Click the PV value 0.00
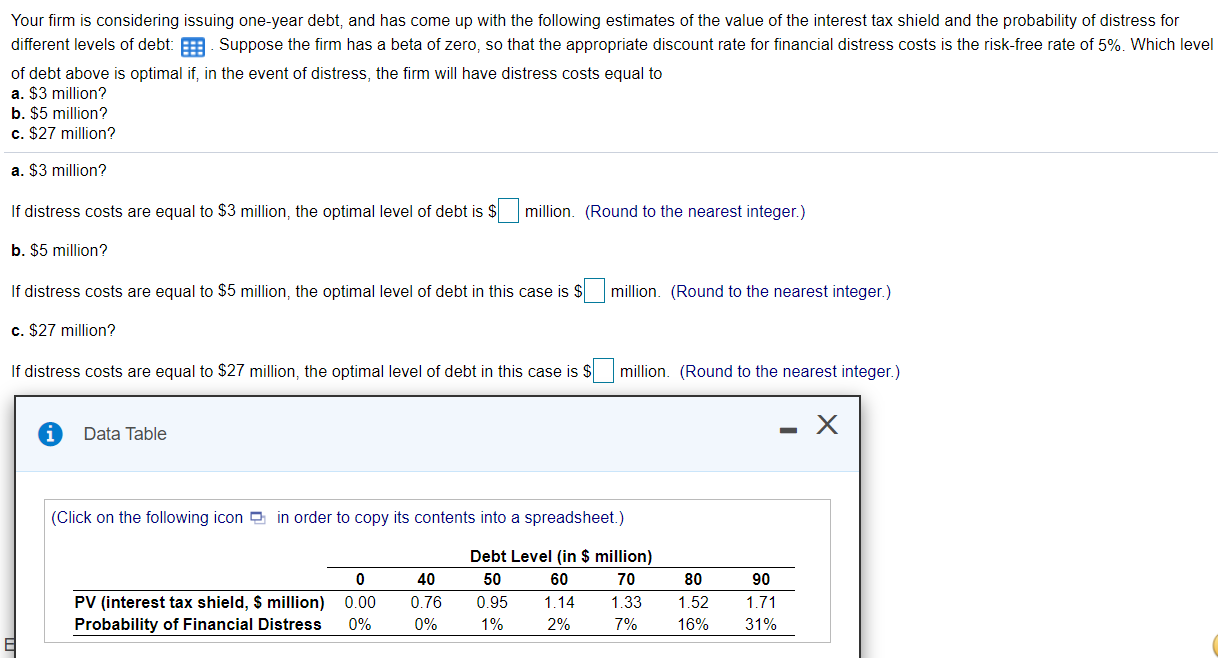Viewport: 1218px width, 658px height. tap(360, 602)
